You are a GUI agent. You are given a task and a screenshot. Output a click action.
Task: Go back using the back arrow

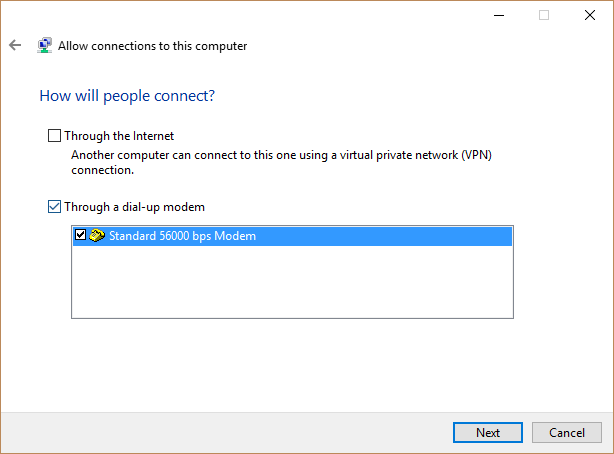[x=15, y=45]
